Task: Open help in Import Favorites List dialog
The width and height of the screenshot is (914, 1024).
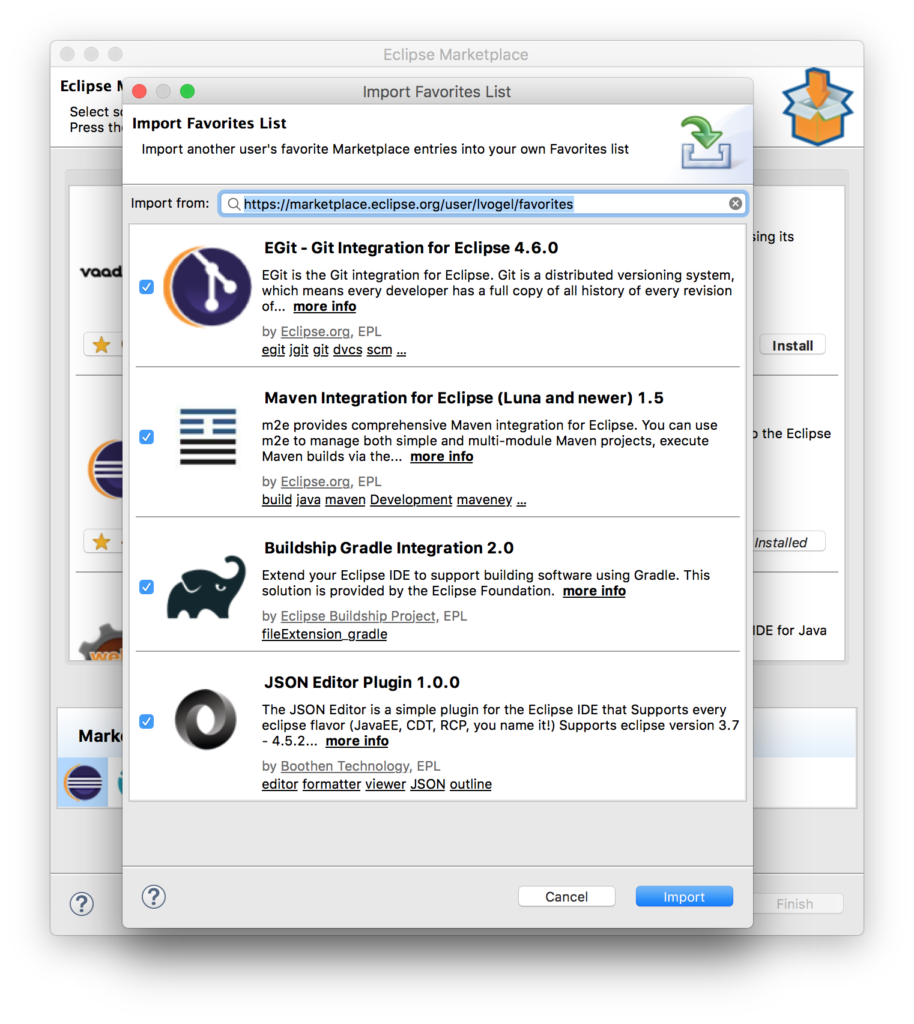Action: 153,897
